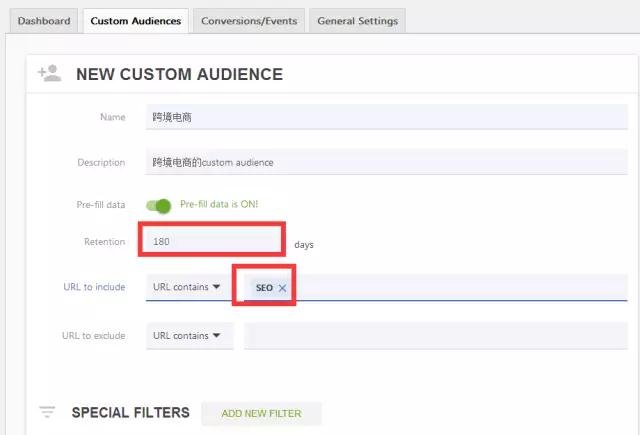Click the empty URL to exclude field

click(x=435, y=336)
